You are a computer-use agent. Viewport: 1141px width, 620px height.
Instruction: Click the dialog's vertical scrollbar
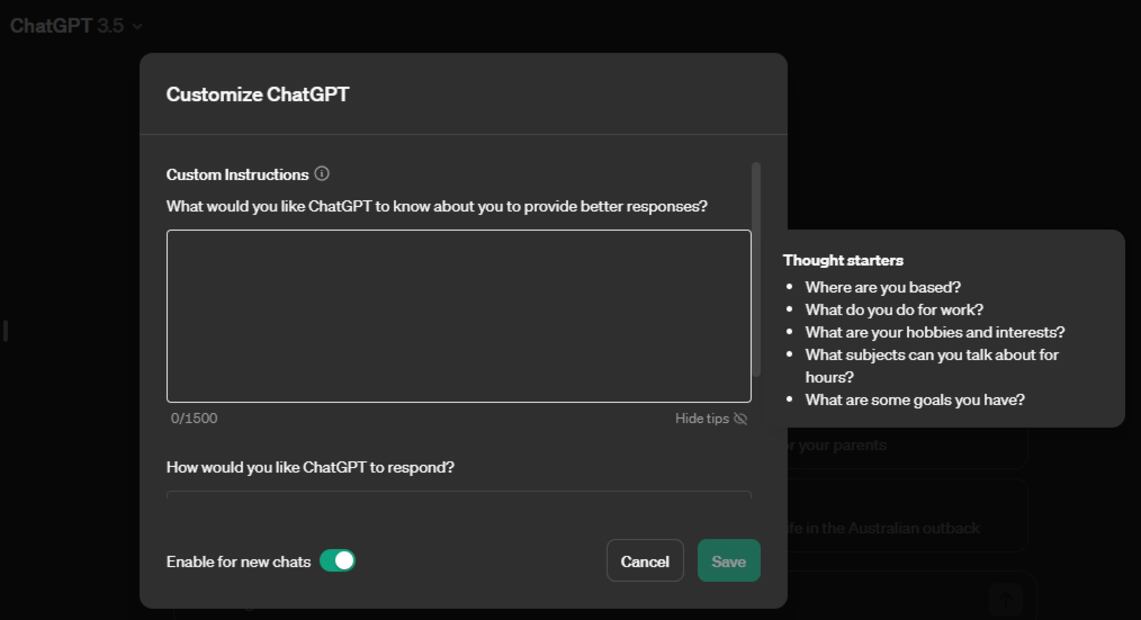click(x=756, y=268)
